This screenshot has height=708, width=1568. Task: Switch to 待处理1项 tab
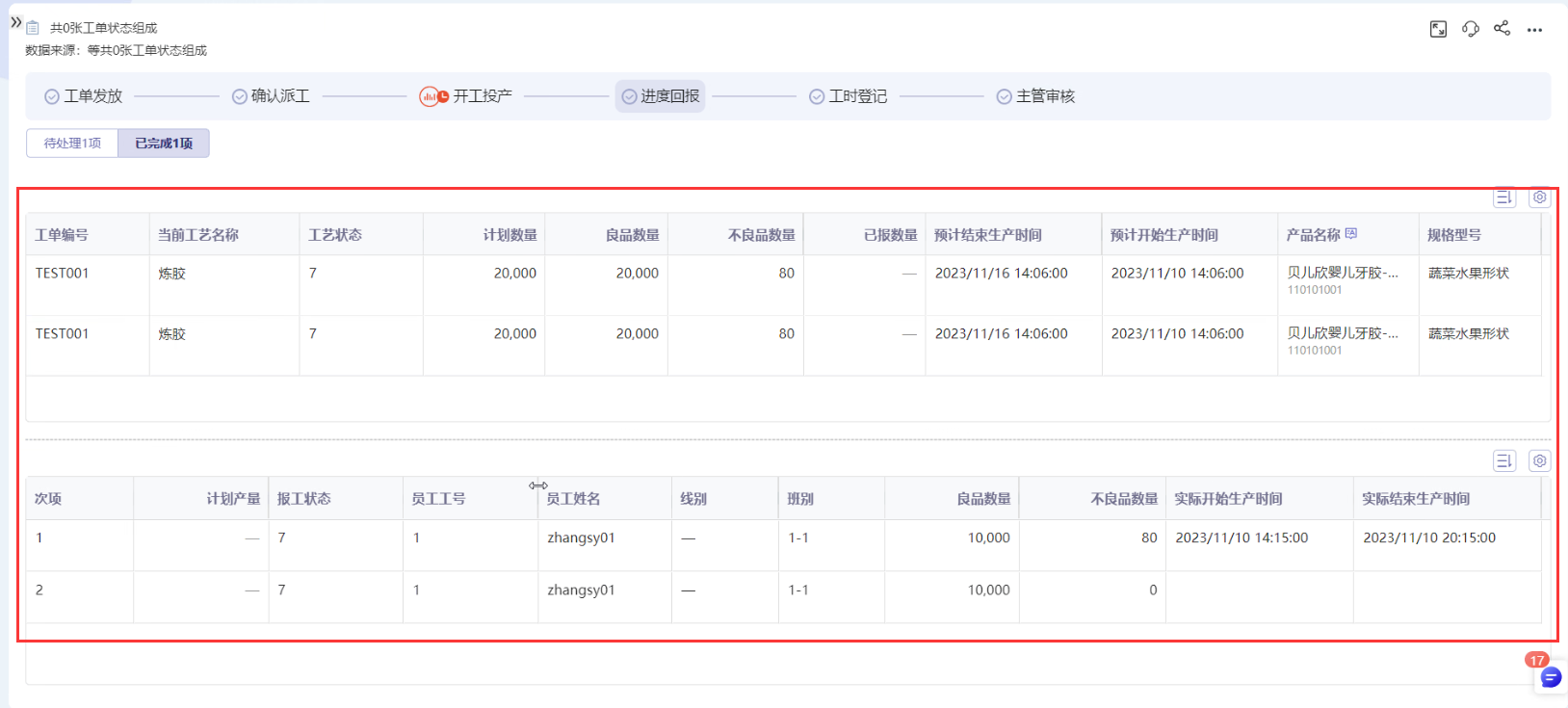pyautogui.click(x=72, y=144)
